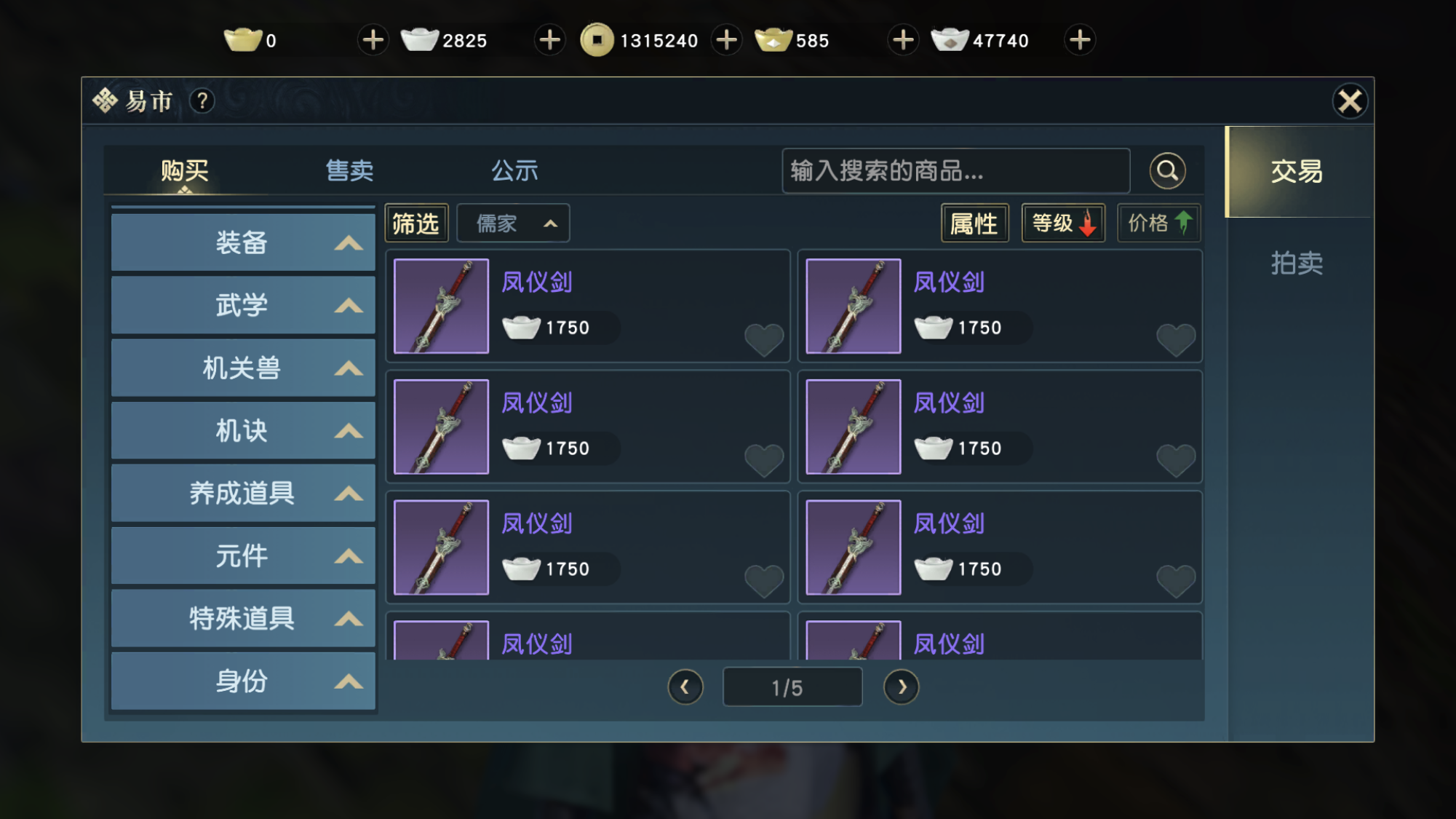Click the 筛选 filter button
The height and width of the screenshot is (819, 1456).
click(416, 223)
